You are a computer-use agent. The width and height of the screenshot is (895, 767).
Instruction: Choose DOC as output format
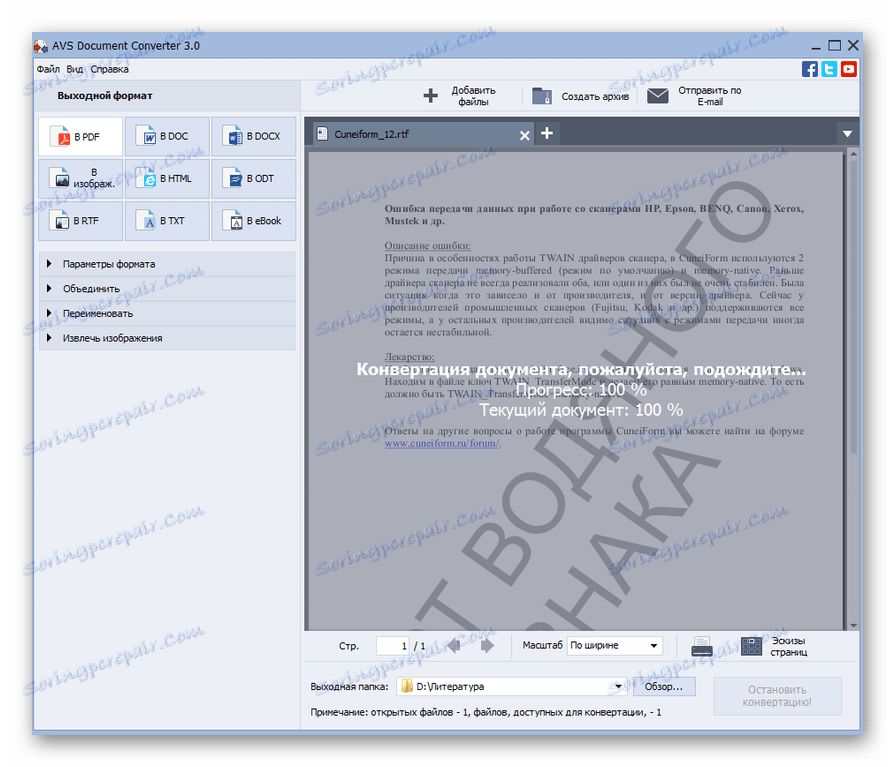click(167, 136)
